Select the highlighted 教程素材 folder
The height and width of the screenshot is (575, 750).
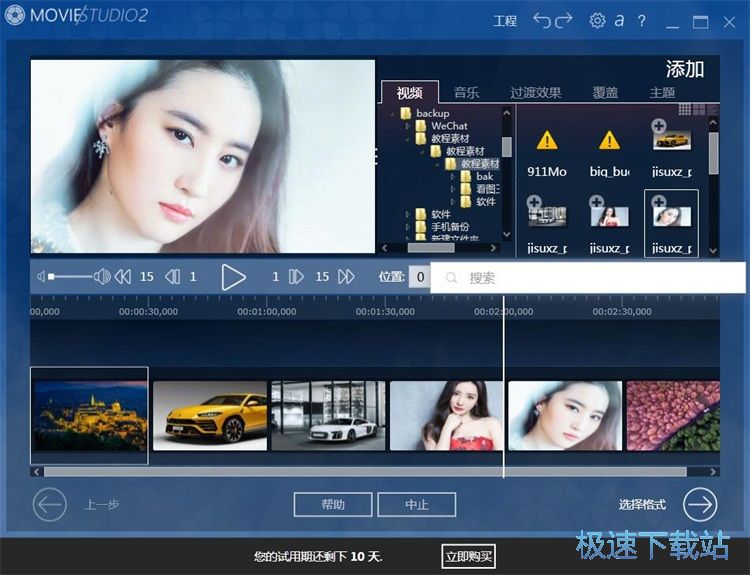point(480,164)
